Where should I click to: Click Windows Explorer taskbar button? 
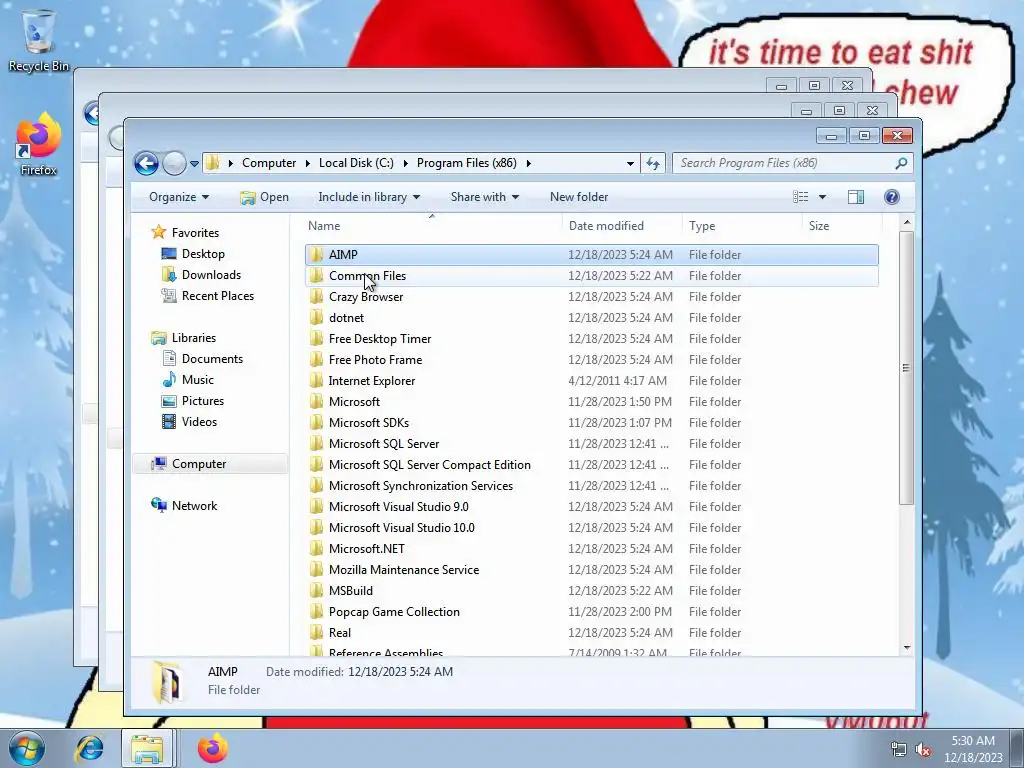click(x=147, y=748)
